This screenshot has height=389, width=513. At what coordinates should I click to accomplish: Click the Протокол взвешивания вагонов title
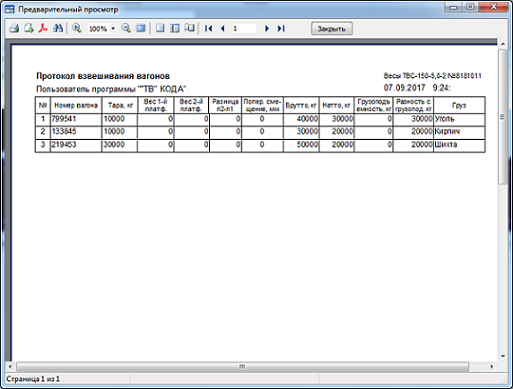tap(103, 76)
